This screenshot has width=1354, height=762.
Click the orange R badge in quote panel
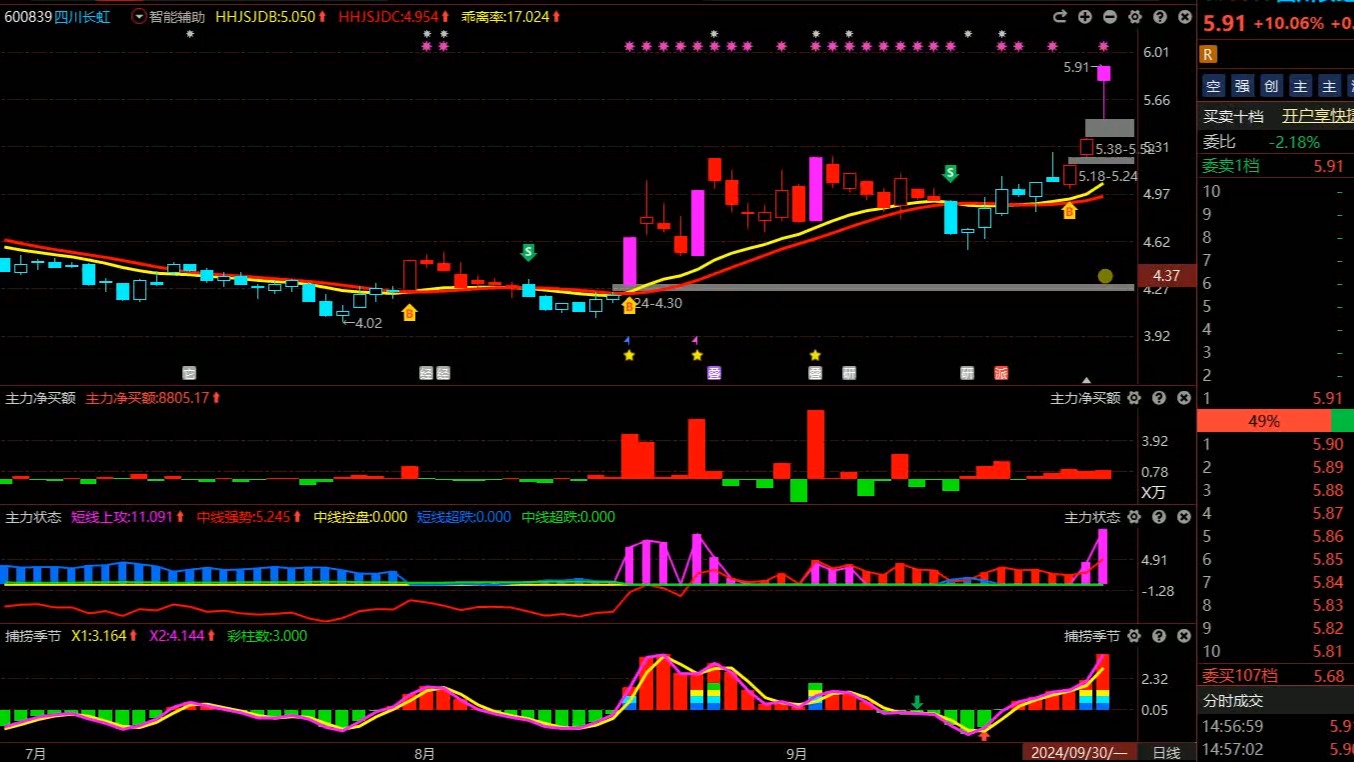(1208, 54)
